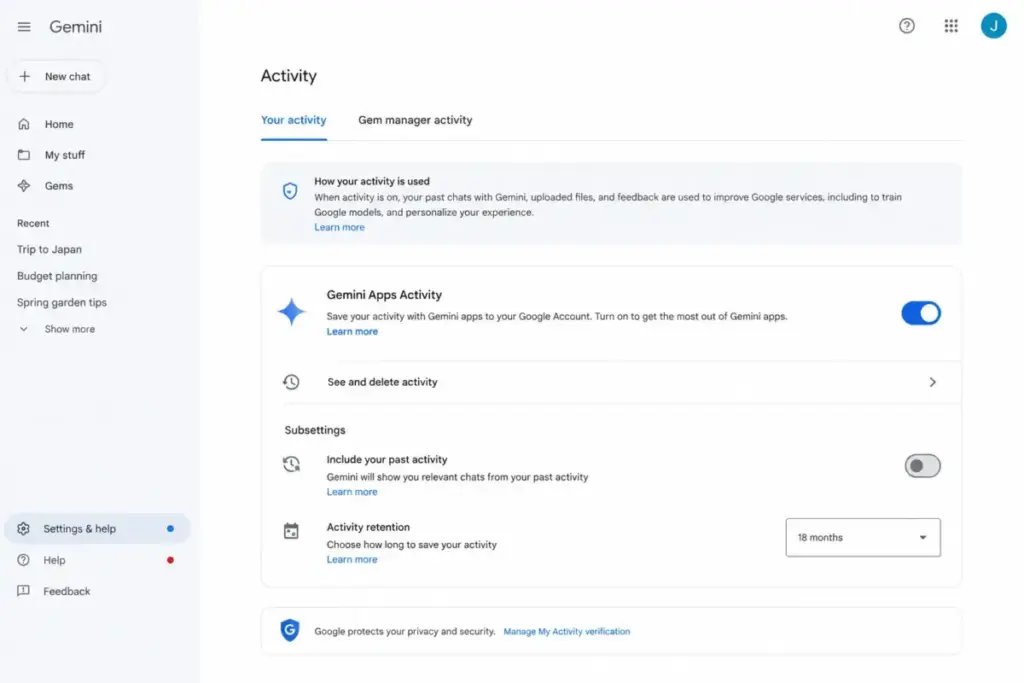Open Learn more under Gemini Apps Activity
1024x683 pixels.
pyautogui.click(x=352, y=332)
